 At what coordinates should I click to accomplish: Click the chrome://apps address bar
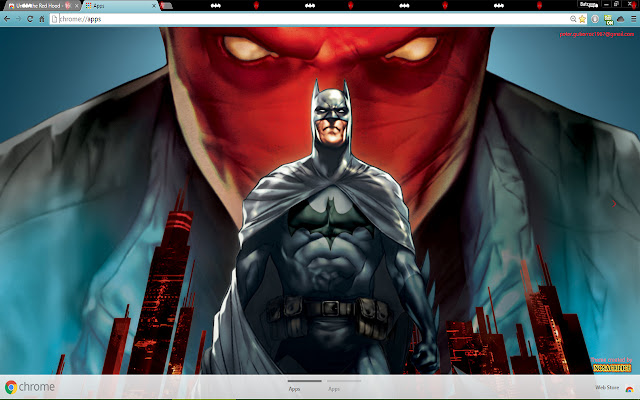point(318,19)
